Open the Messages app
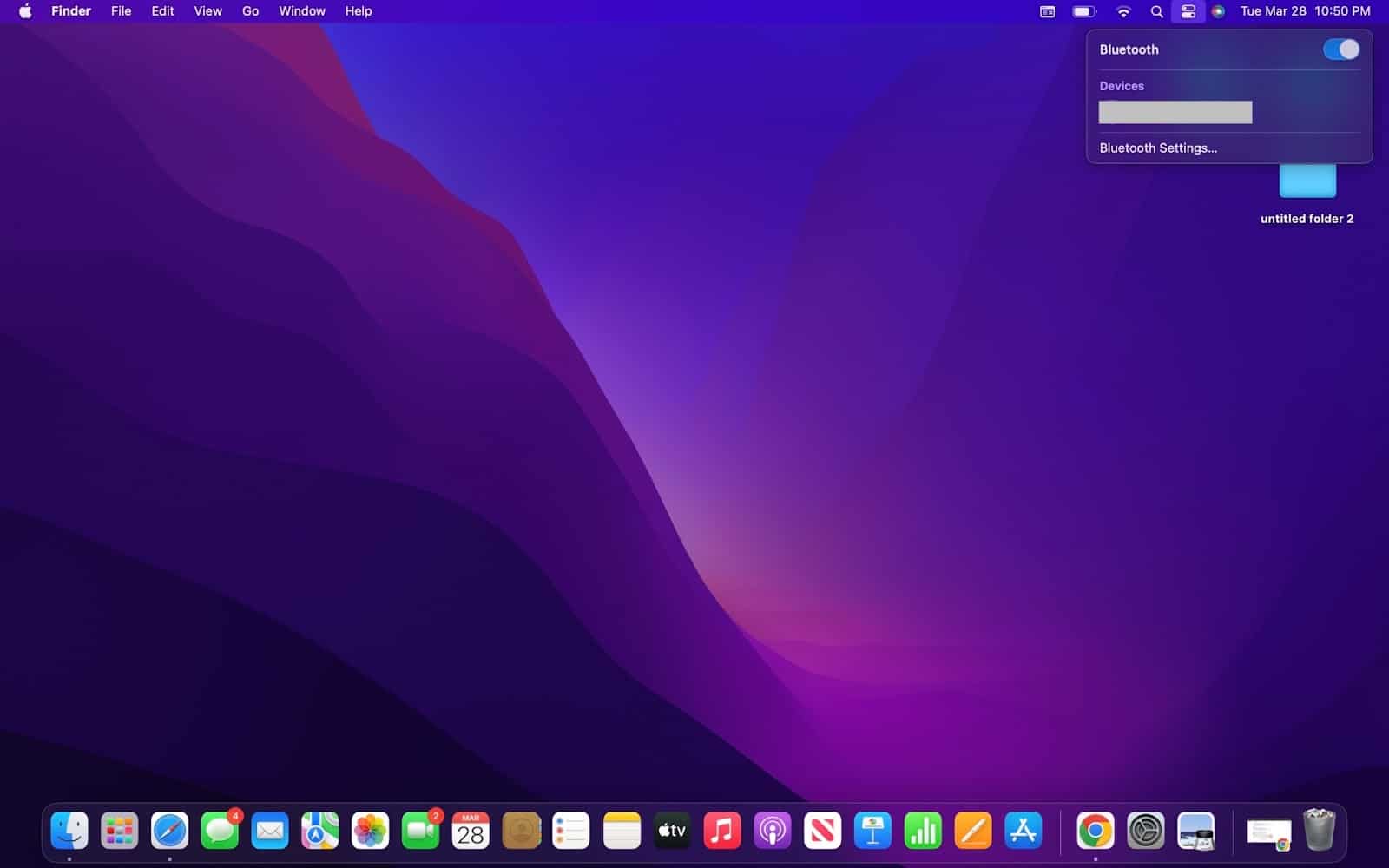This screenshot has height=868, width=1389. coord(221,831)
